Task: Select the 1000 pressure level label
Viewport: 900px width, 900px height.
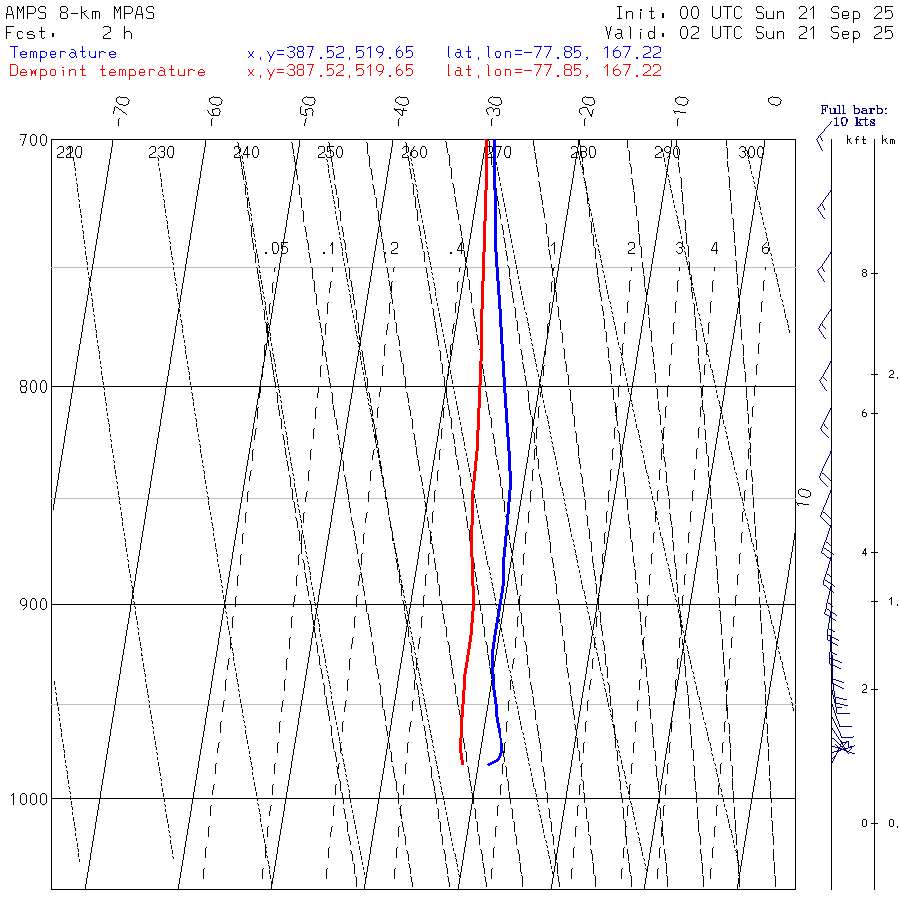Action: 29,798
